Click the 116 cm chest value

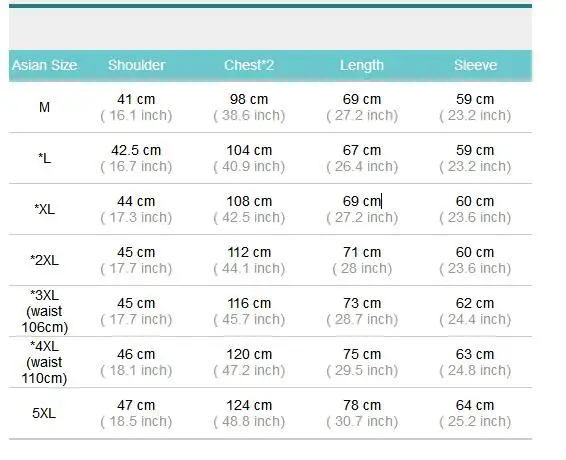pos(249,303)
